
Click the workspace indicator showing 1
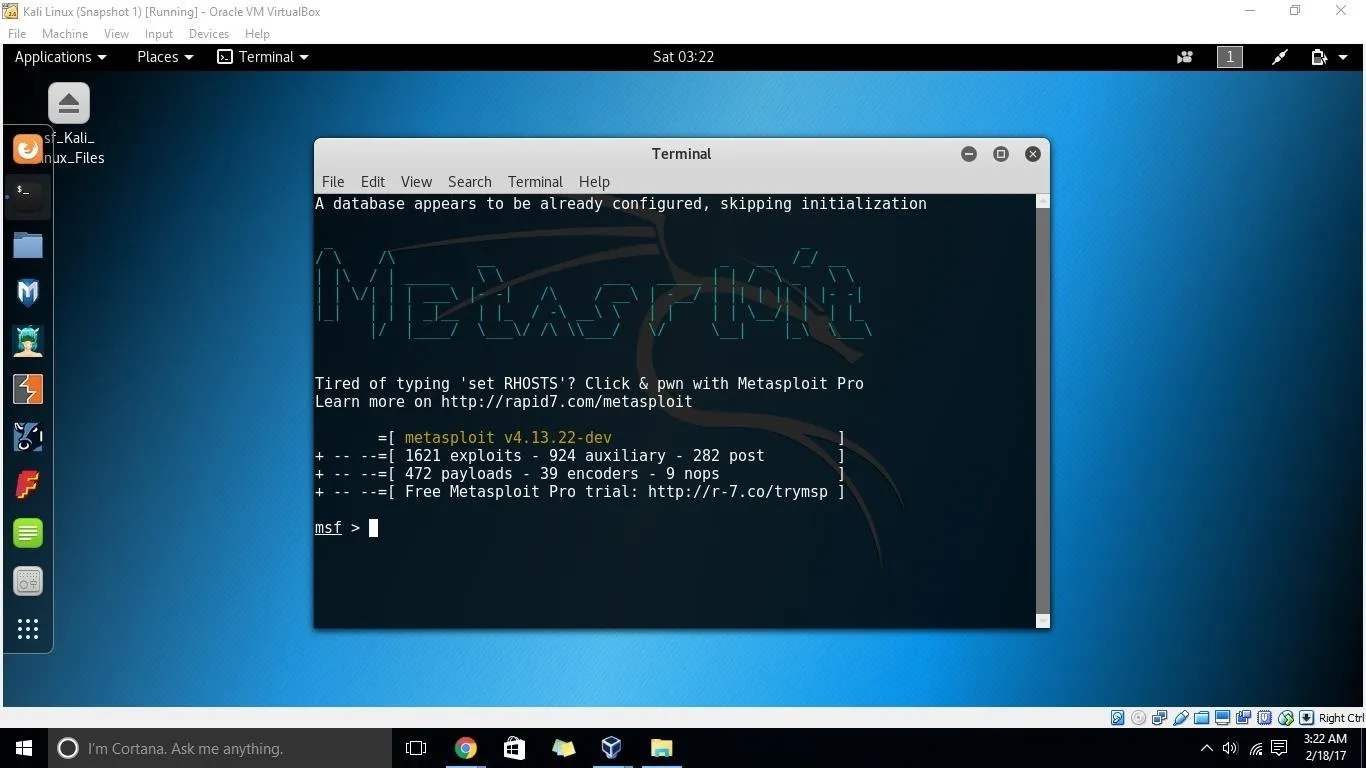pyautogui.click(x=1230, y=57)
